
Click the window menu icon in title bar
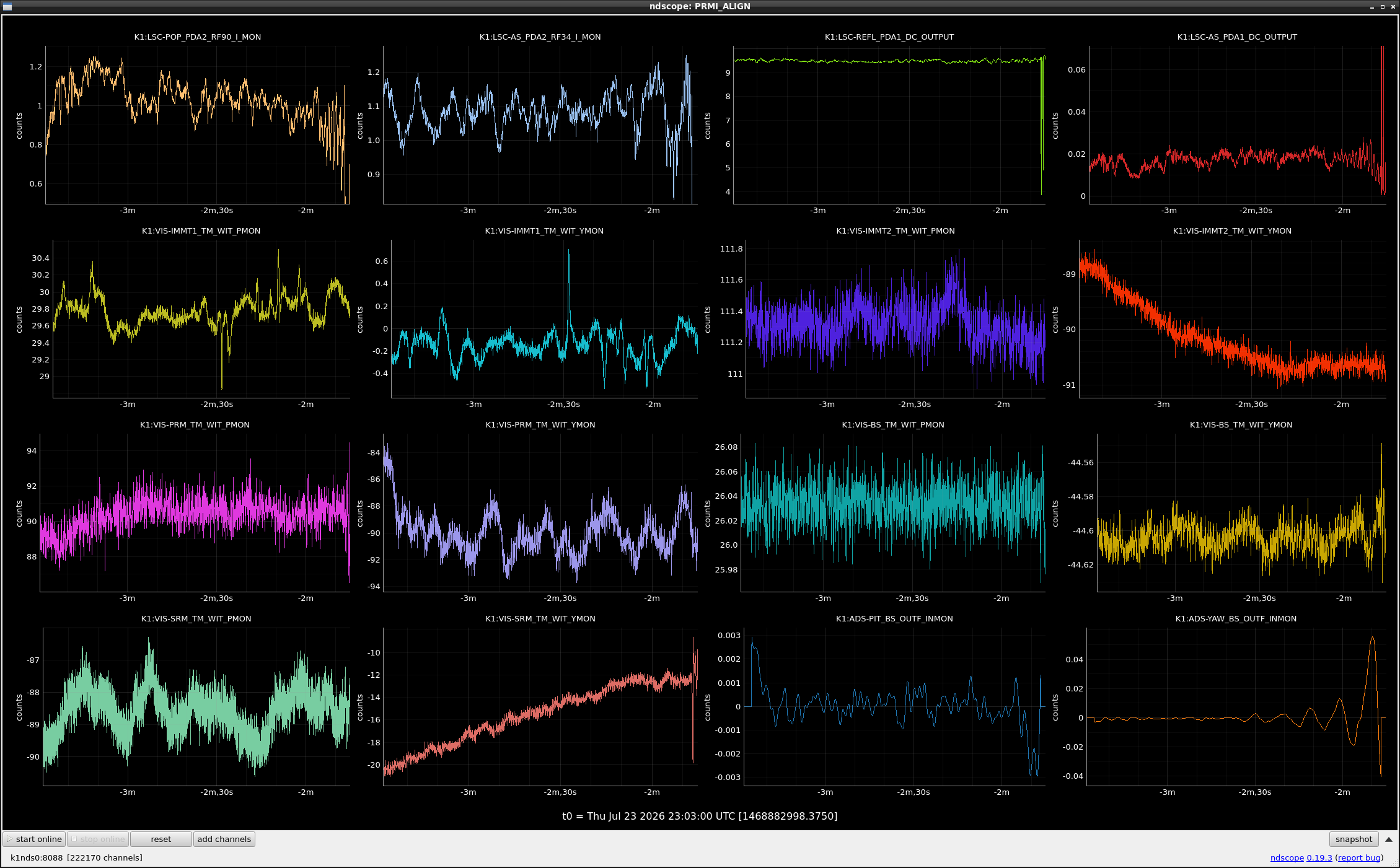(x=7, y=6)
